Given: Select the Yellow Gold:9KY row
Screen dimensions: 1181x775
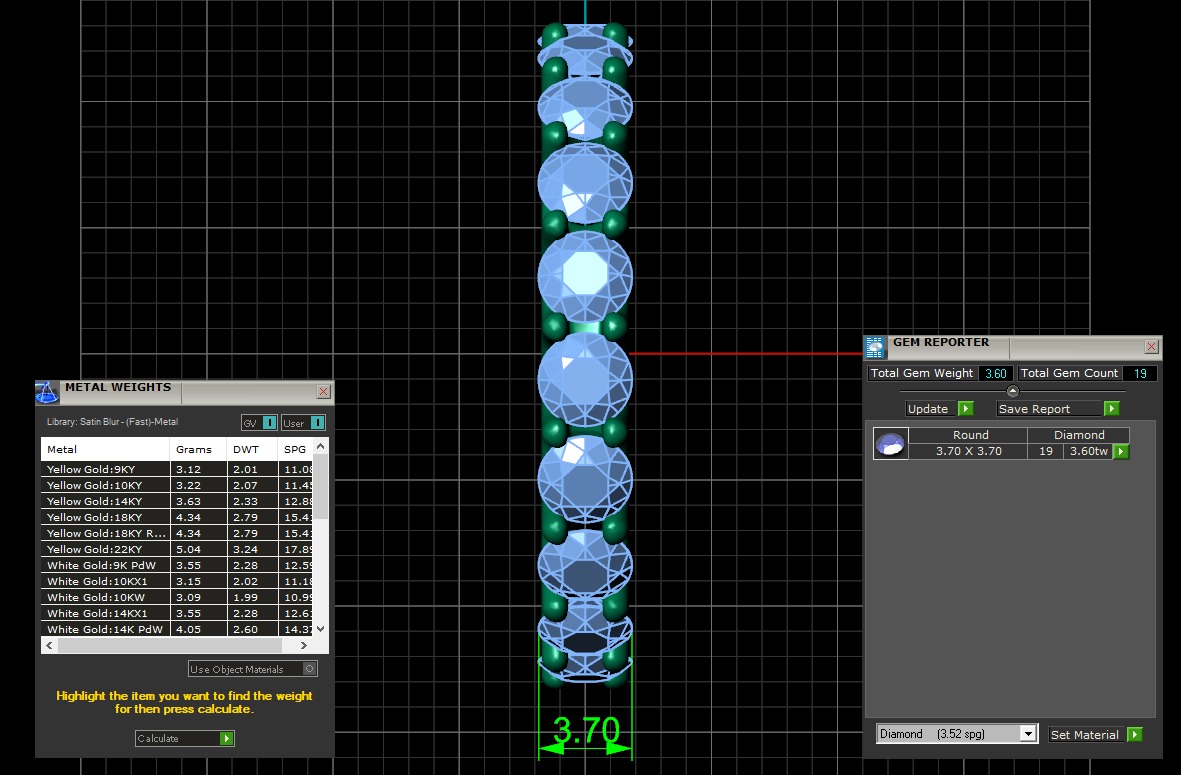Looking at the screenshot, I should [177, 469].
